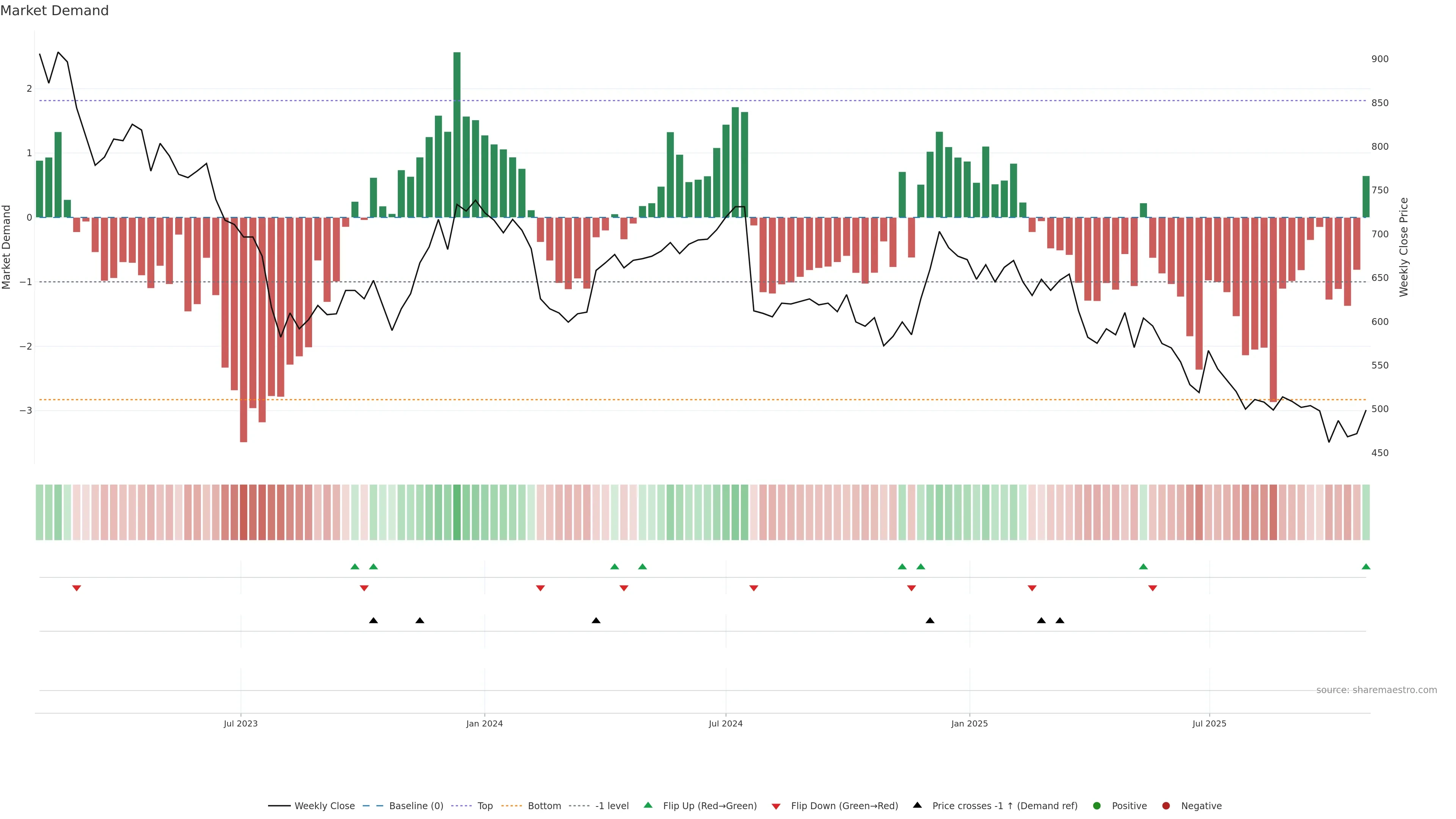Click the Jul 2025 x-axis label
Image resolution: width=1456 pixels, height=819 pixels.
(x=1209, y=723)
